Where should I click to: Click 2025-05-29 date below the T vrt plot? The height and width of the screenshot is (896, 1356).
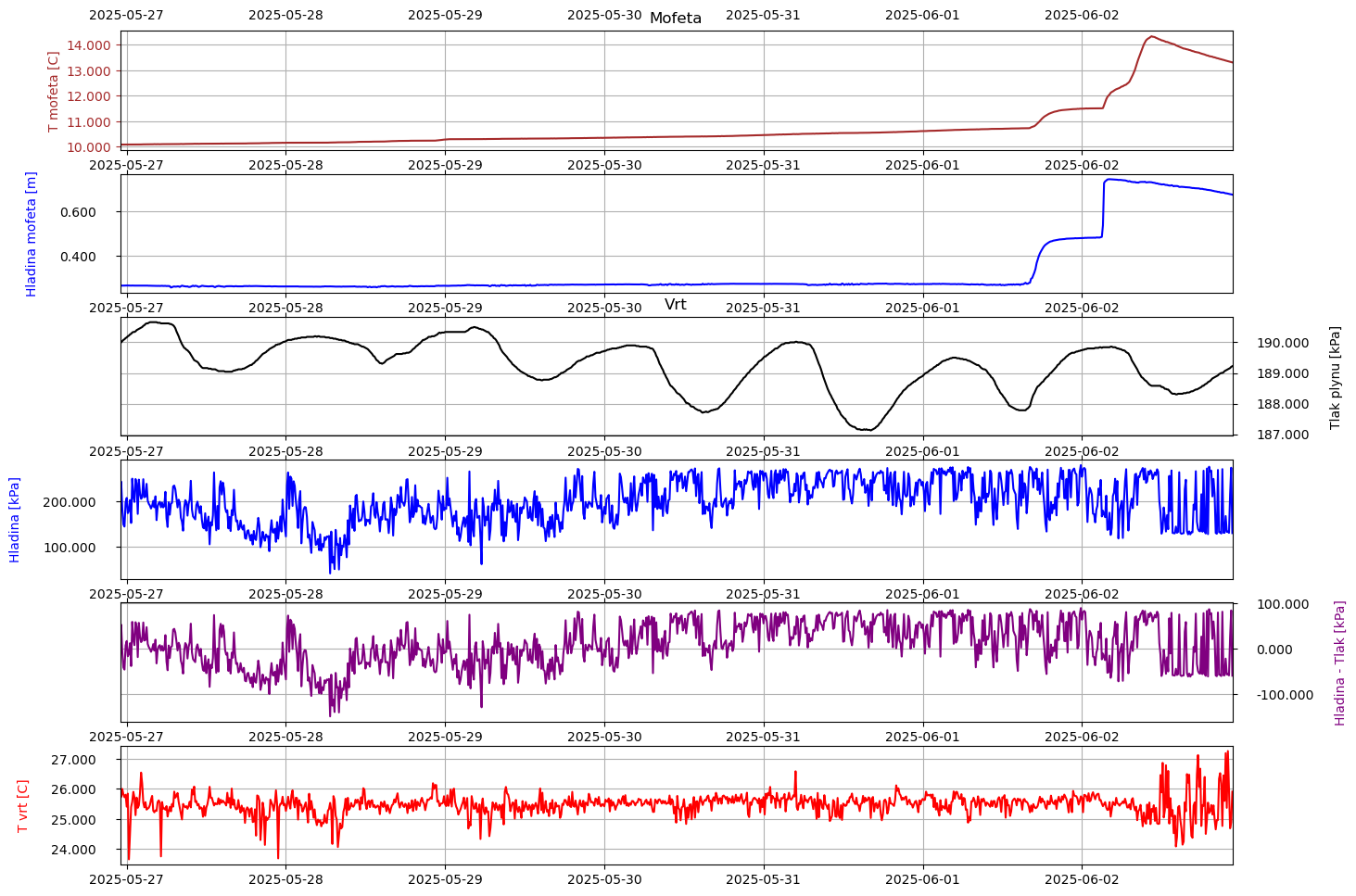[445, 880]
